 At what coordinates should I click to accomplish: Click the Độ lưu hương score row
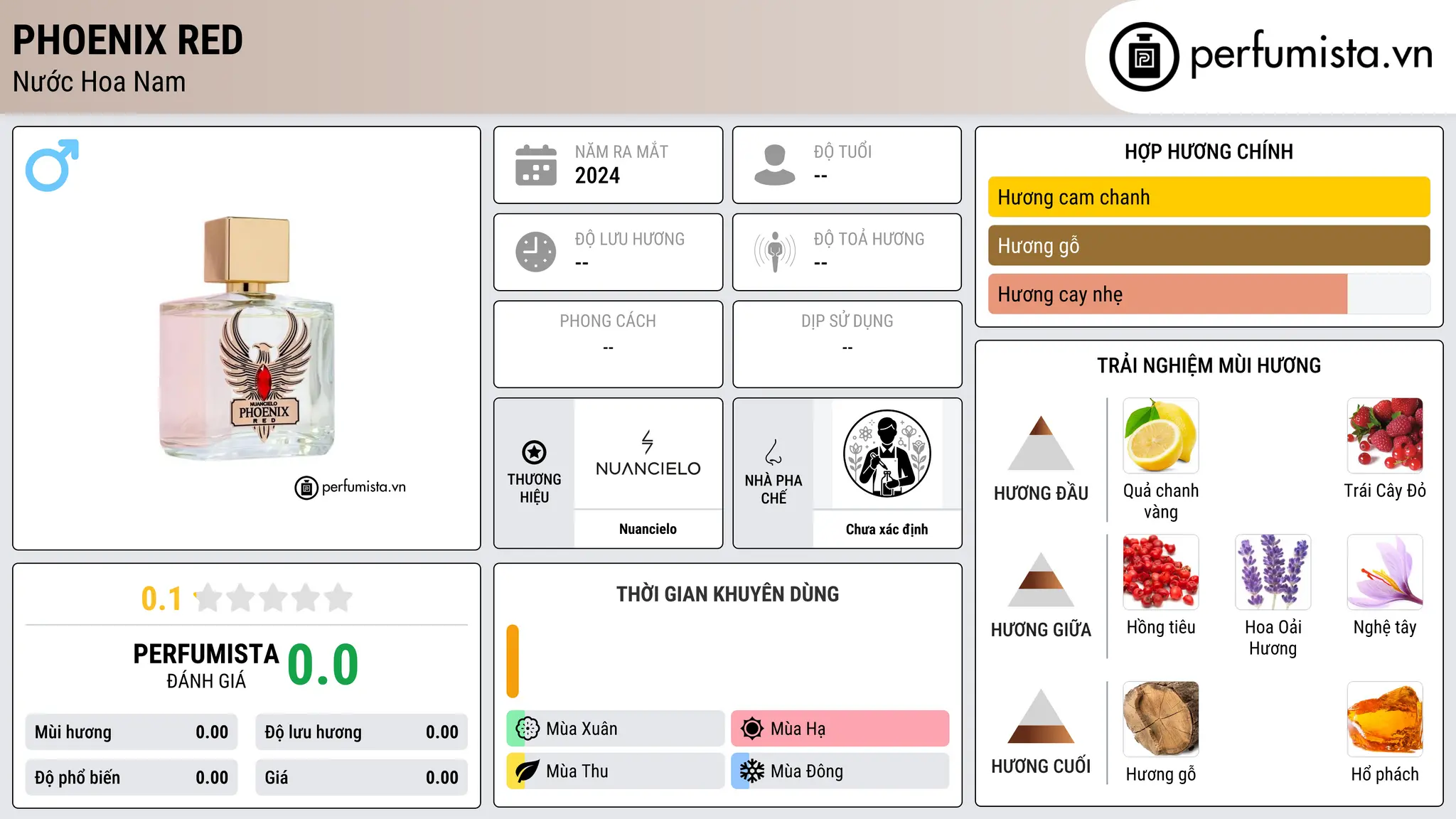[361, 732]
